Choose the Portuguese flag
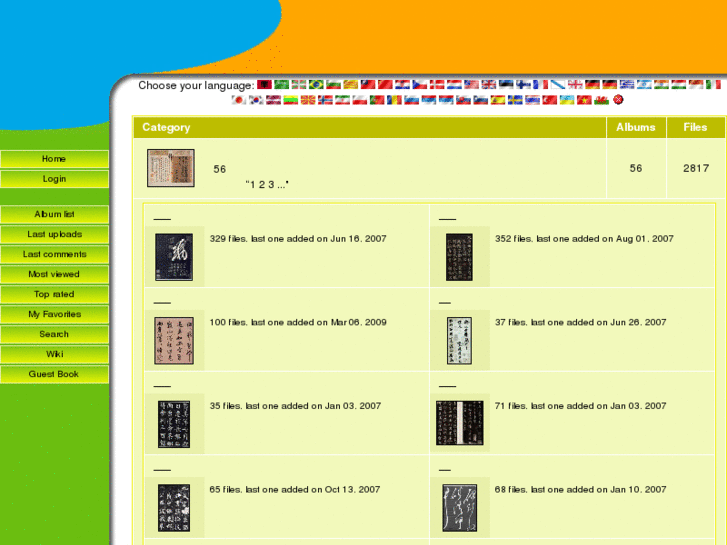This screenshot has height=545, width=727. (x=376, y=100)
